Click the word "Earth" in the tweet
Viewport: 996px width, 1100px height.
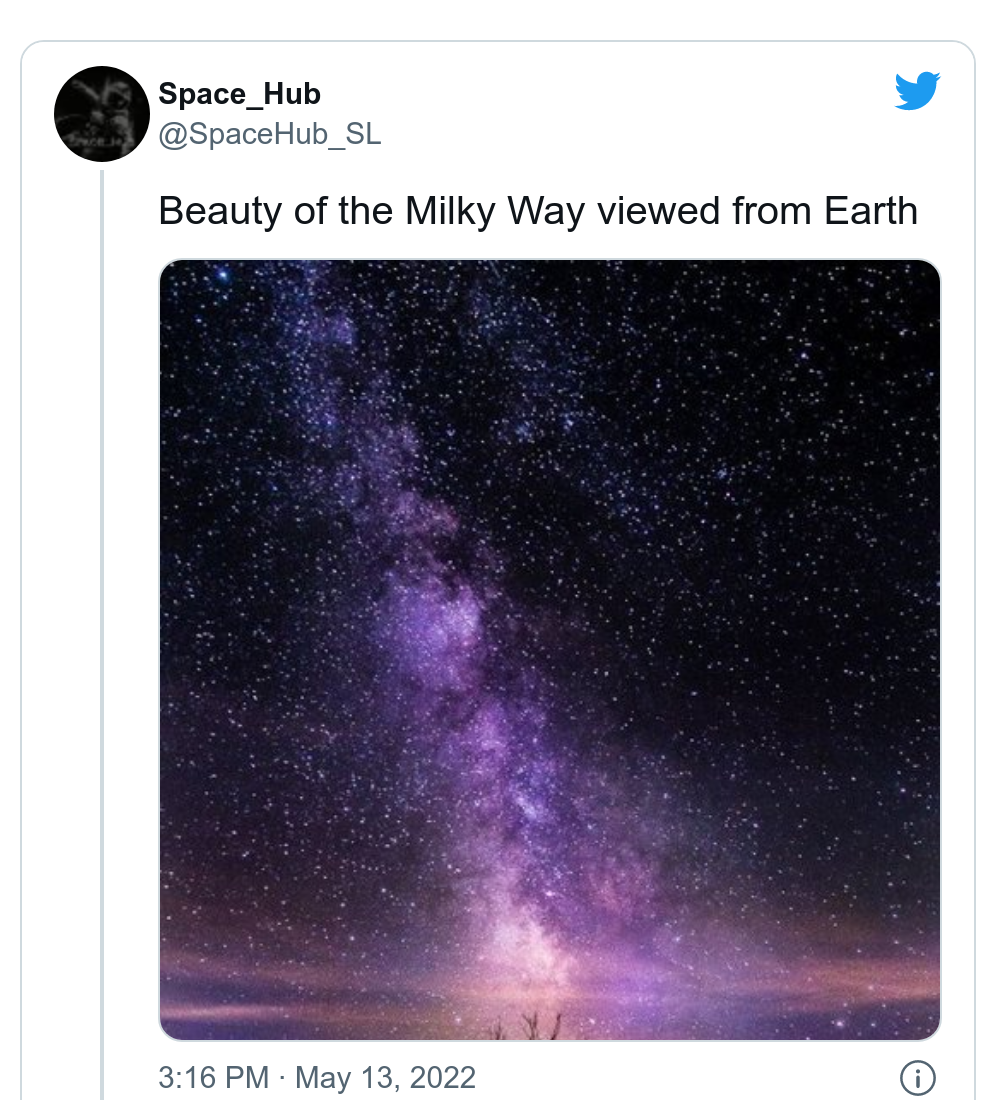(870, 211)
